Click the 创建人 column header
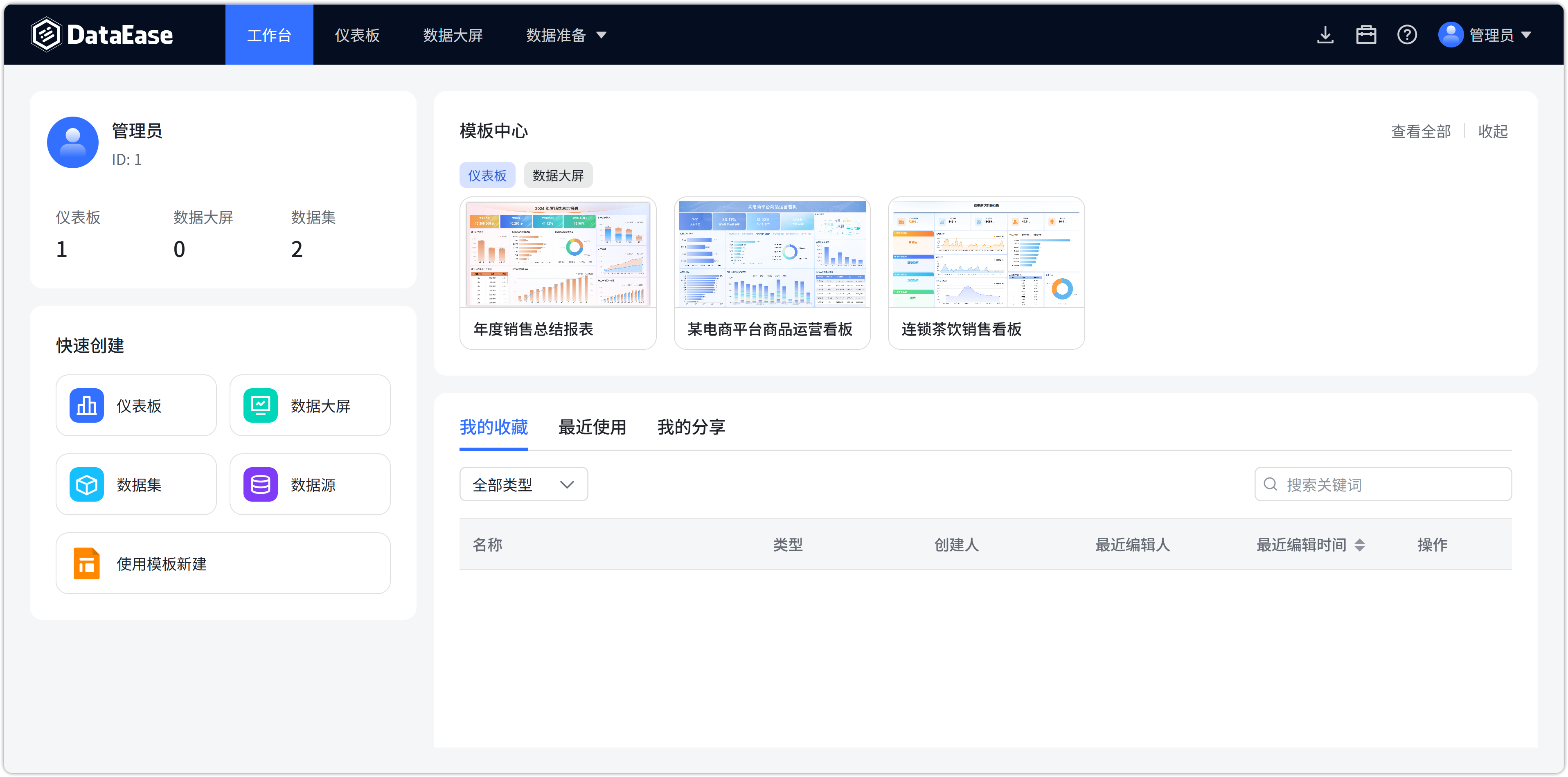 click(957, 545)
